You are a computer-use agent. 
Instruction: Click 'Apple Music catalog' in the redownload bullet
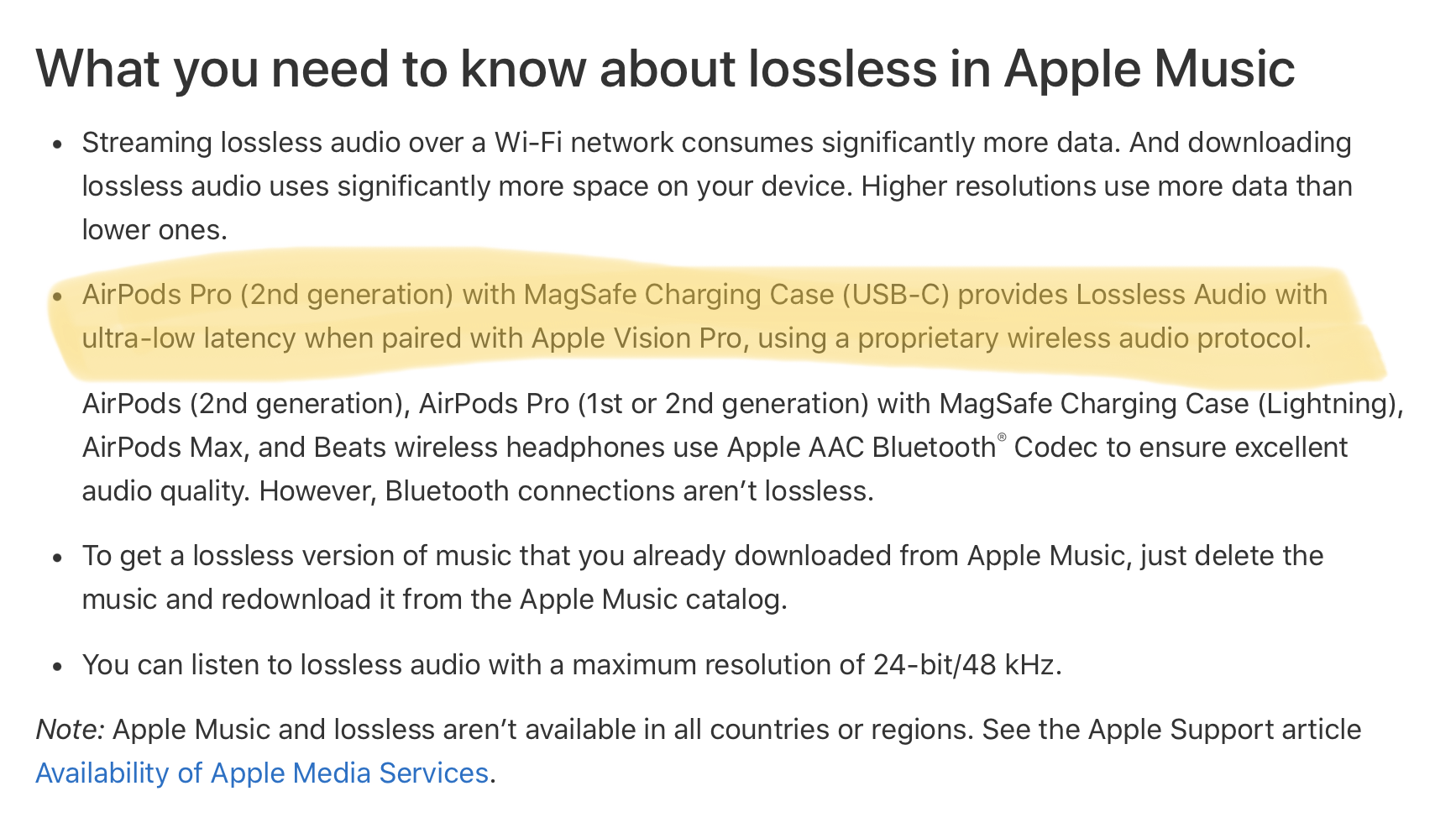click(650, 599)
